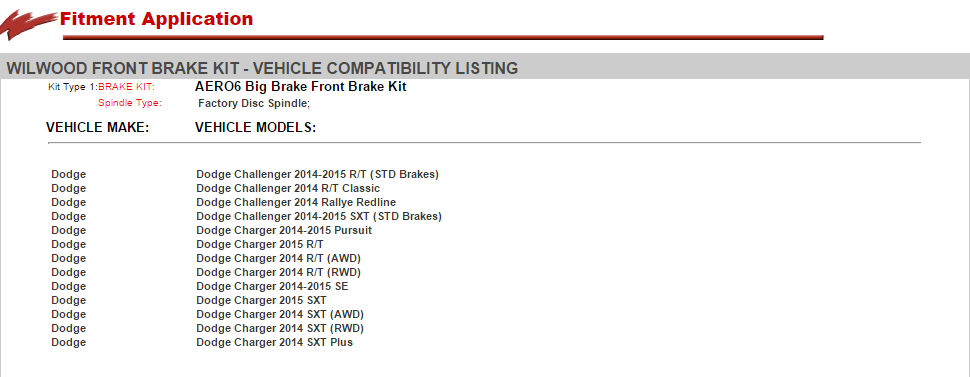Select the Vehicle Compatibility Listing header bar
Image resolution: width=970 pixels, height=377 pixels.
pos(485,68)
